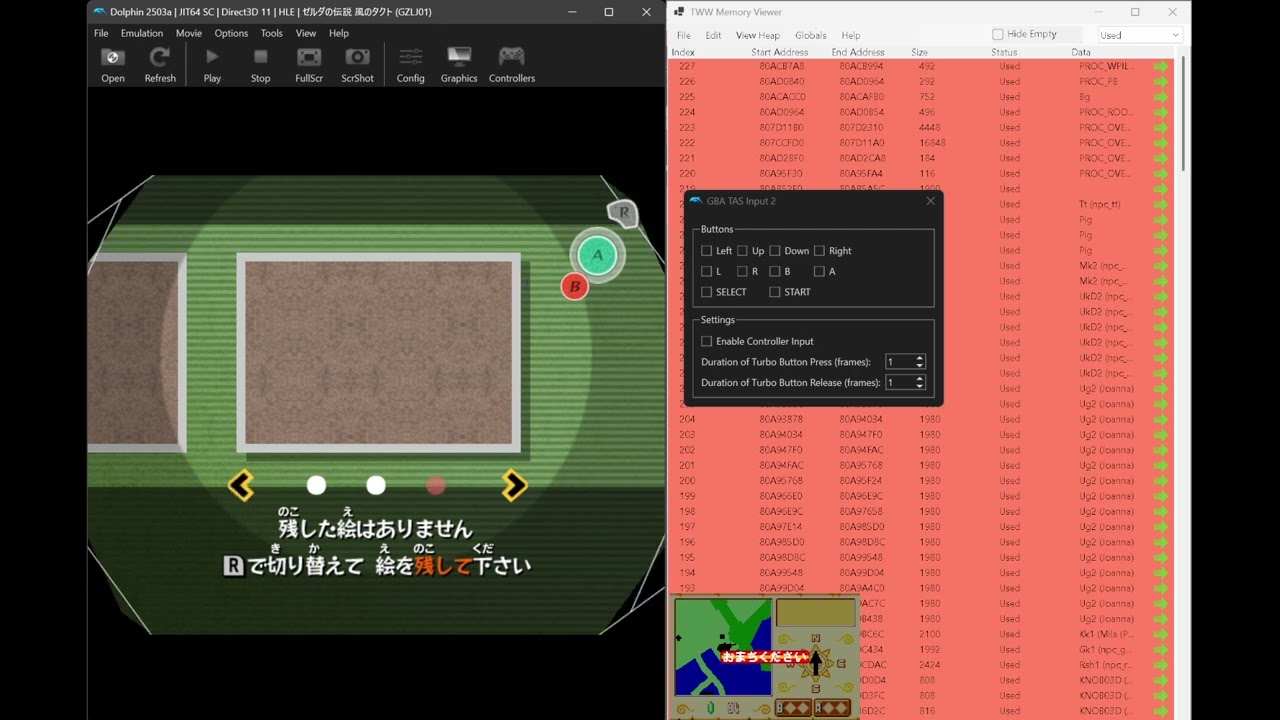The image size is (1280, 720).
Task: Click the green arrow on row 222
Action: [1160, 143]
